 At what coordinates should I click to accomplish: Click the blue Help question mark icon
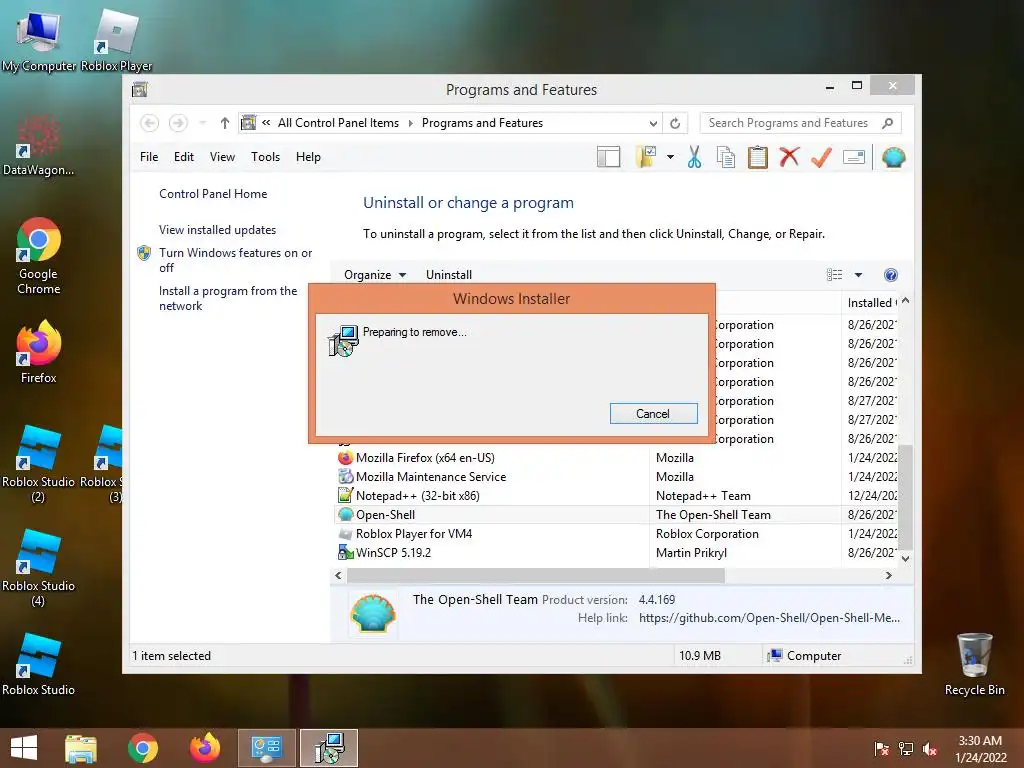point(890,275)
